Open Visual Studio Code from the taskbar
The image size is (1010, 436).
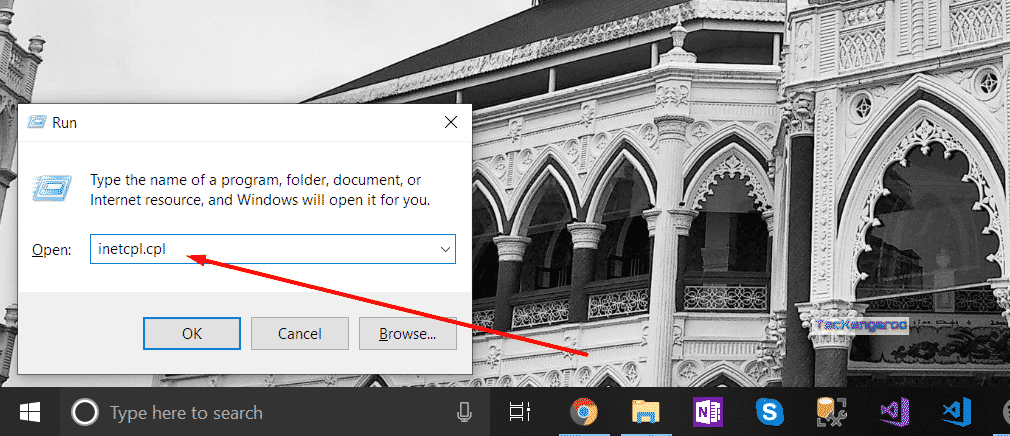click(952, 412)
